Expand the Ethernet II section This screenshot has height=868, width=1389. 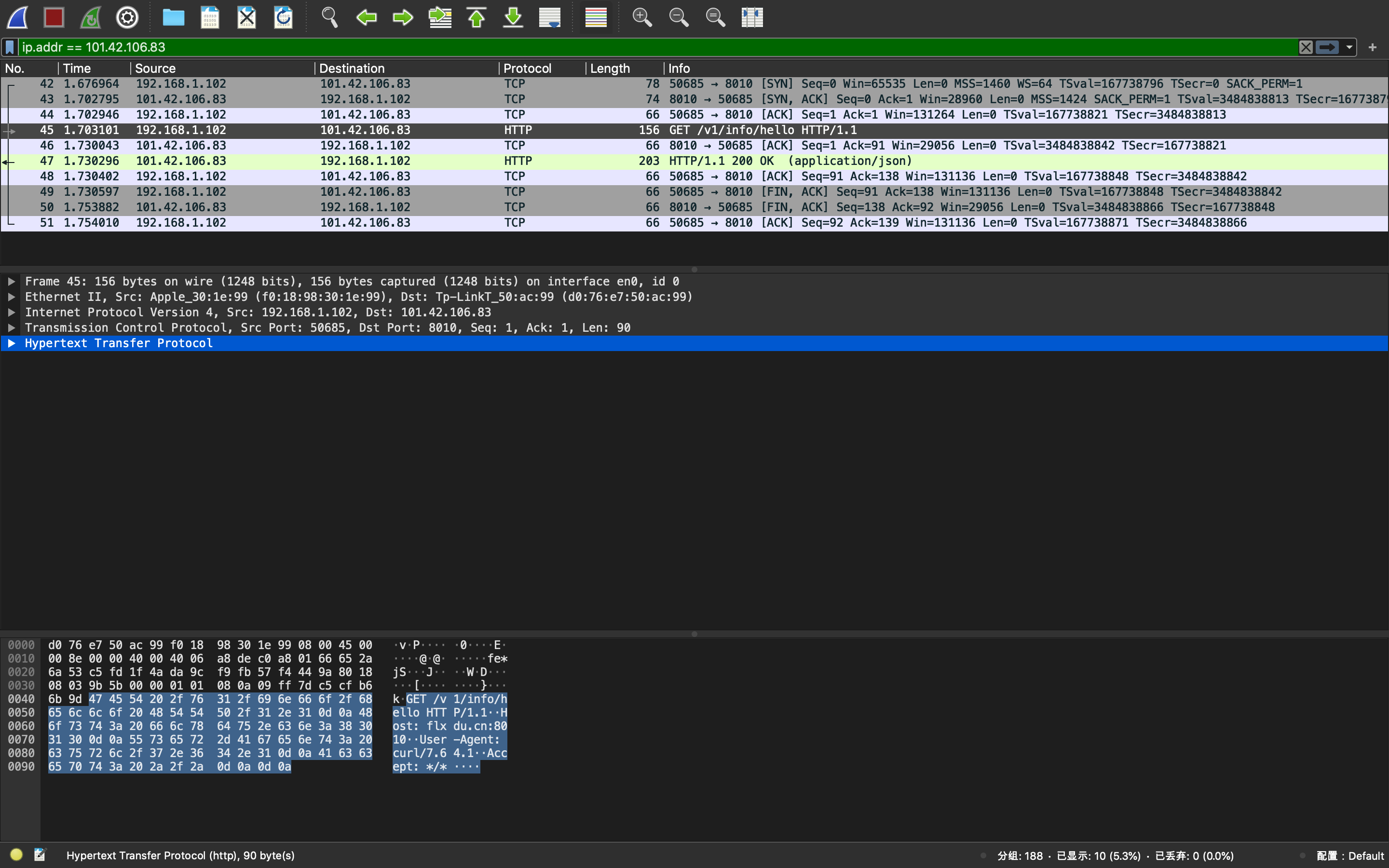click(12, 297)
